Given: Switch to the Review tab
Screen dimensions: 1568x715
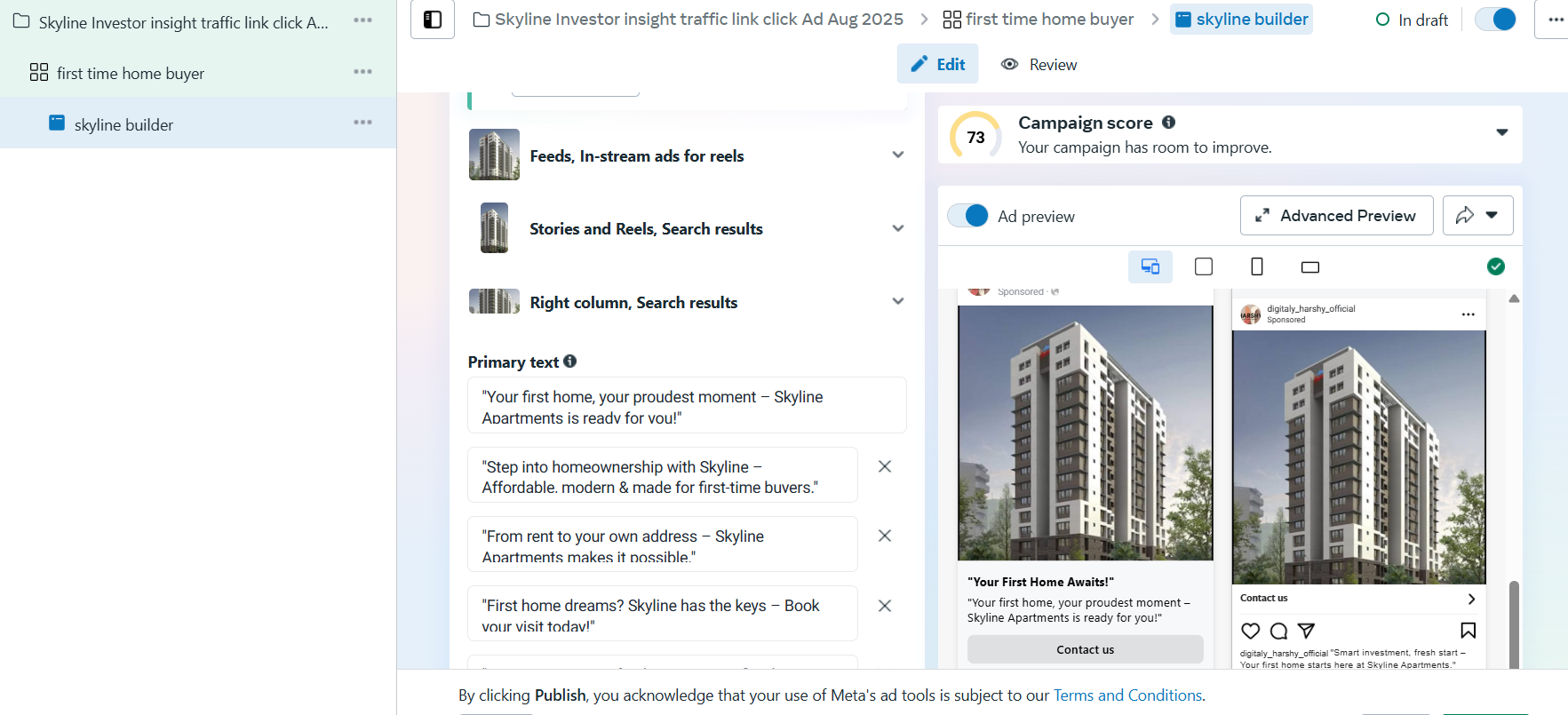Looking at the screenshot, I should pyautogui.click(x=1039, y=65).
